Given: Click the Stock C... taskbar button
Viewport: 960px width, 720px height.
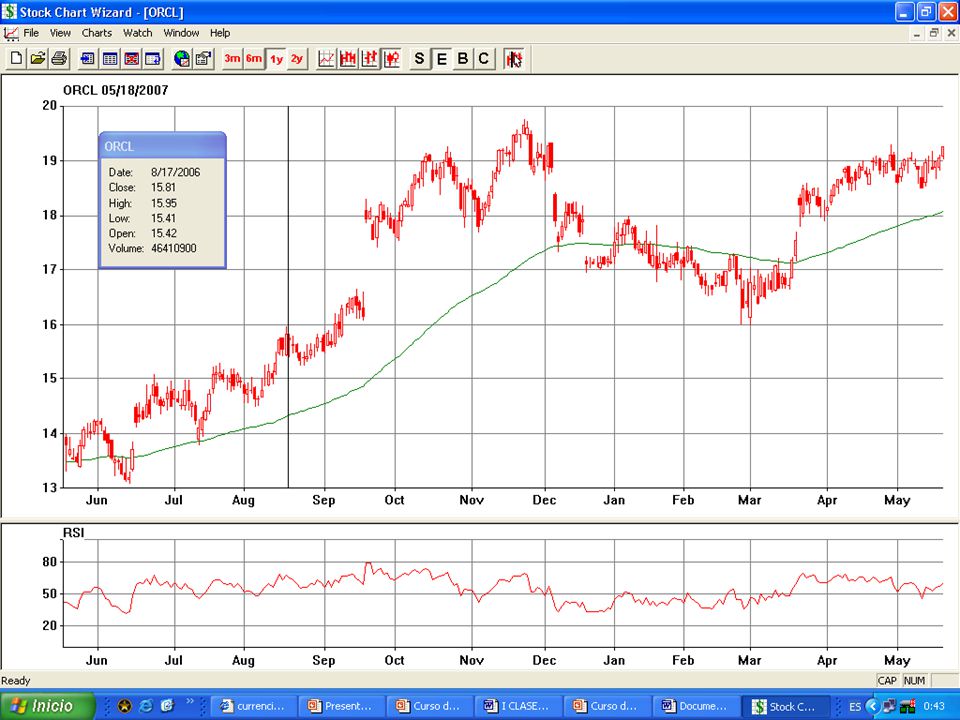Looking at the screenshot, I should pyautogui.click(x=784, y=706).
